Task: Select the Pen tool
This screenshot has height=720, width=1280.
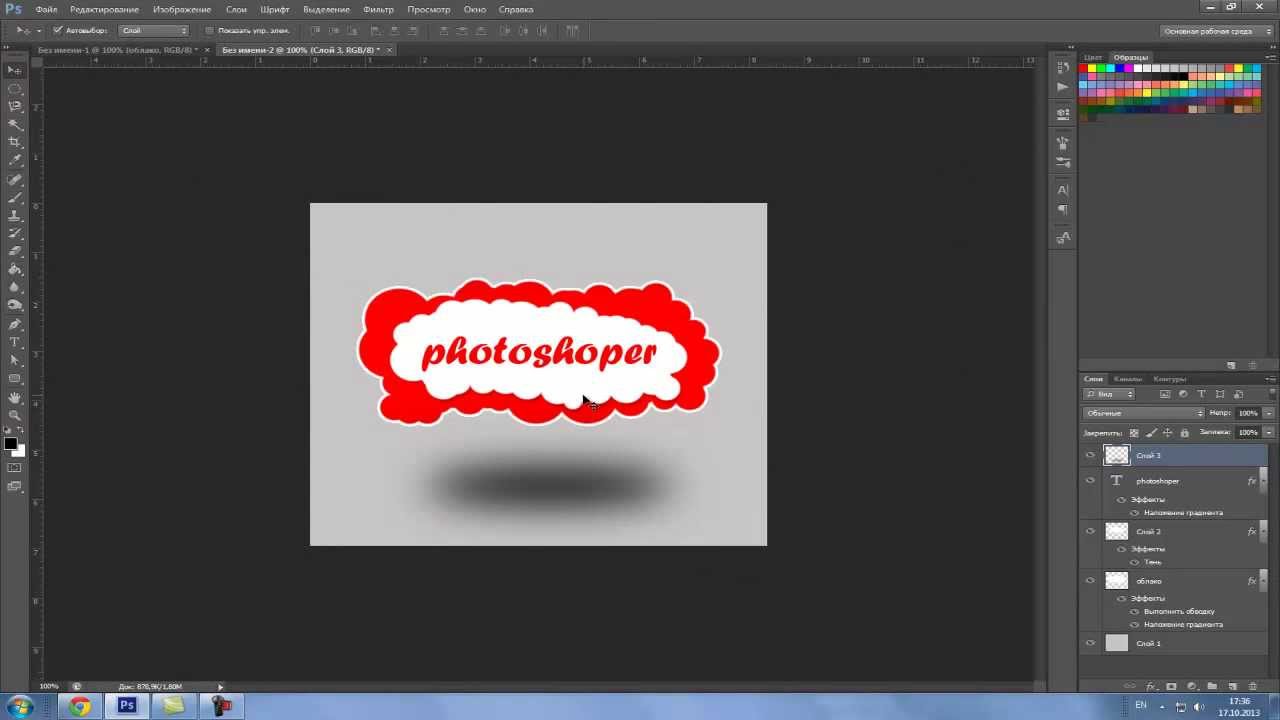Action: point(14,324)
